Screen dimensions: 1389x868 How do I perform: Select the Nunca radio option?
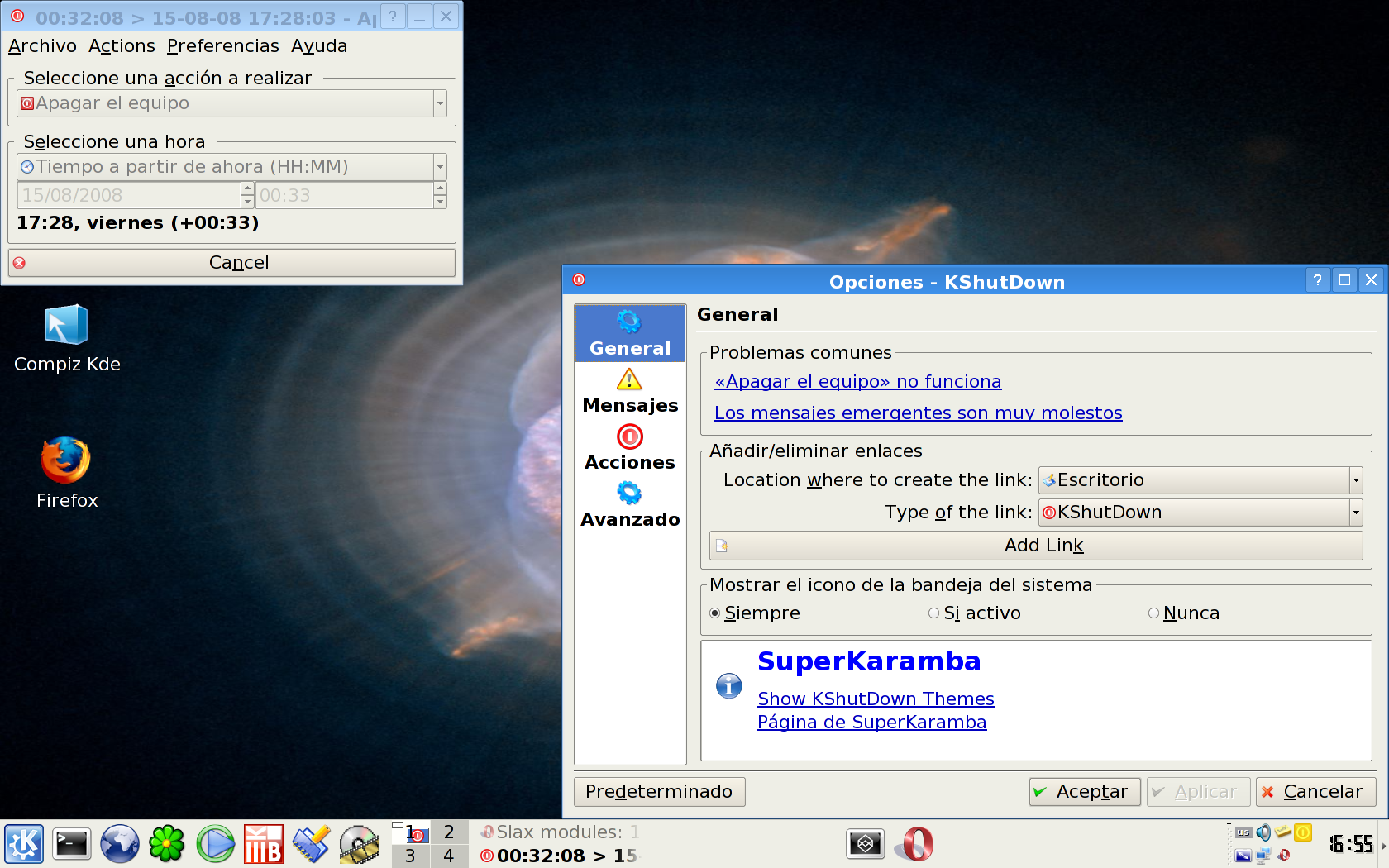click(x=1153, y=613)
